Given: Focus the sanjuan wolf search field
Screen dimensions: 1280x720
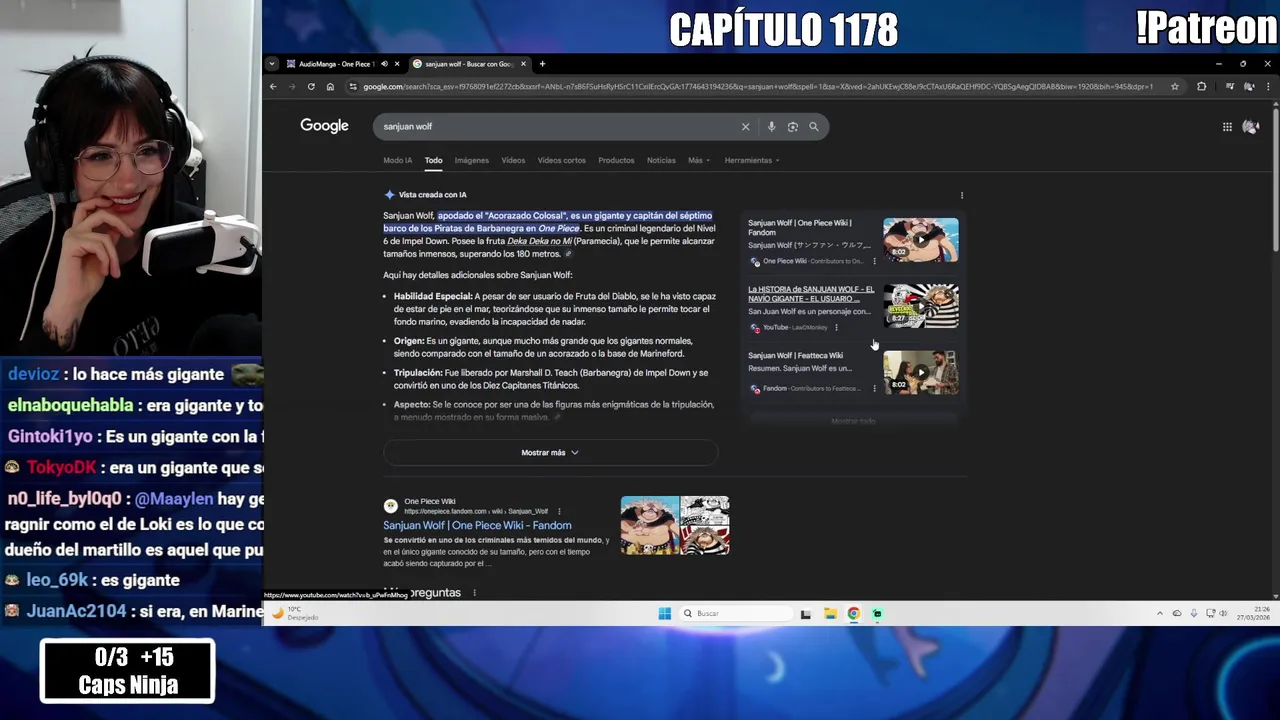Looking at the screenshot, I should (560, 127).
